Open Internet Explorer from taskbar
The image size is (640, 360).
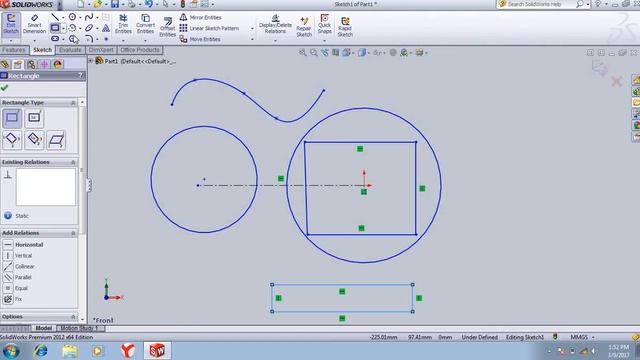click(40, 351)
